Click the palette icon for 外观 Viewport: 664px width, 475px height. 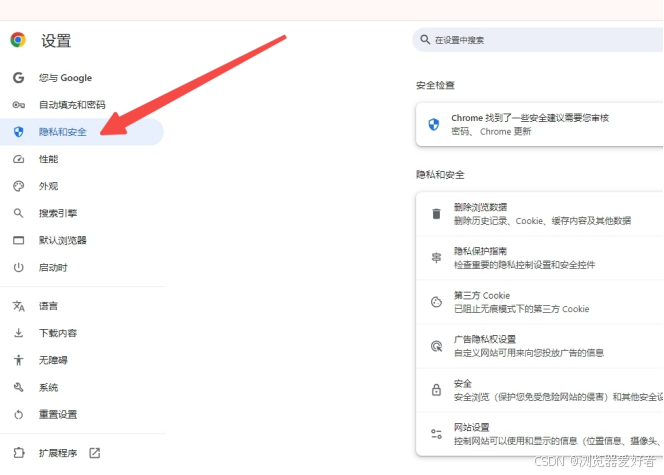pyautogui.click(x=18, y=186)
